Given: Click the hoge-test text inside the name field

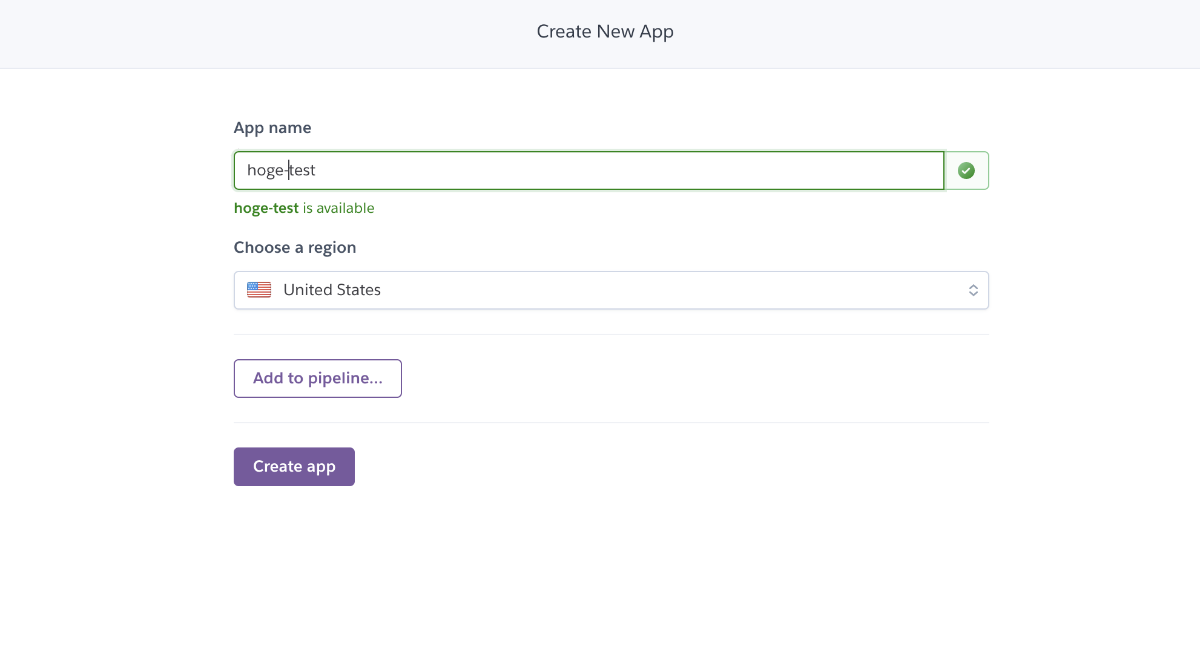Looking at the screenshot, I should 281,171.
